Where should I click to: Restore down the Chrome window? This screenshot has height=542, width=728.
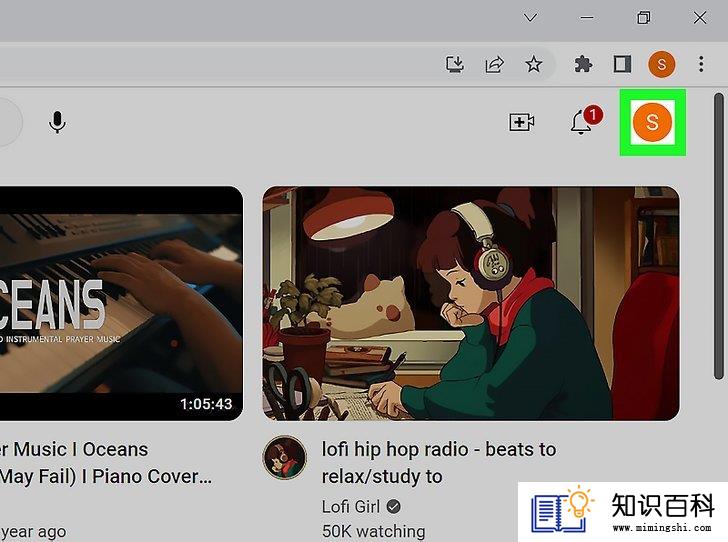click(644, 18)
